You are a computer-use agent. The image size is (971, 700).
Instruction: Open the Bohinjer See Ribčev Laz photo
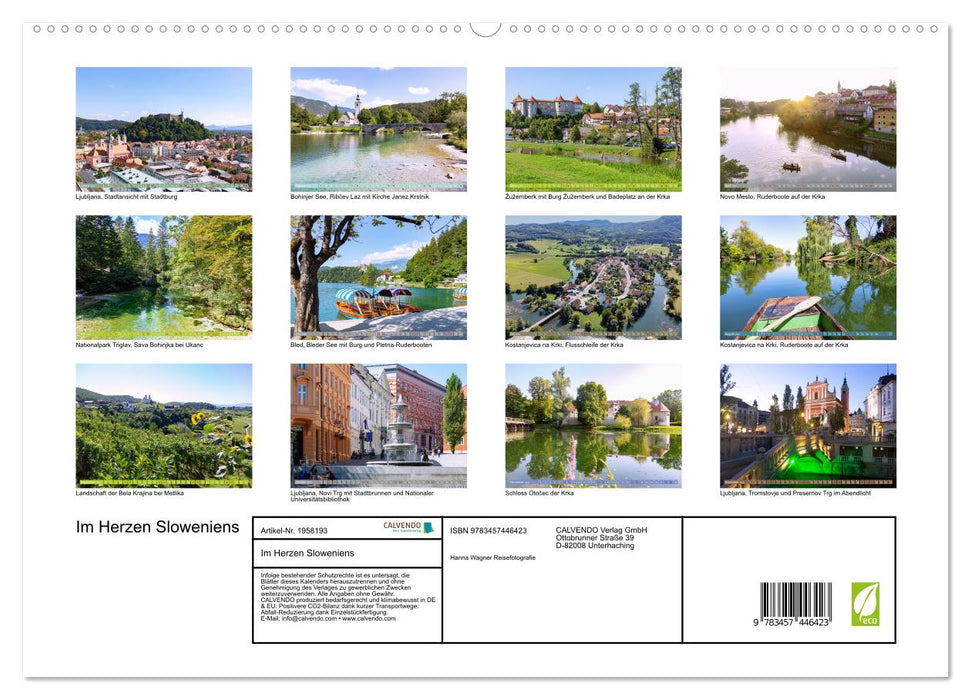tap(379, 128)
